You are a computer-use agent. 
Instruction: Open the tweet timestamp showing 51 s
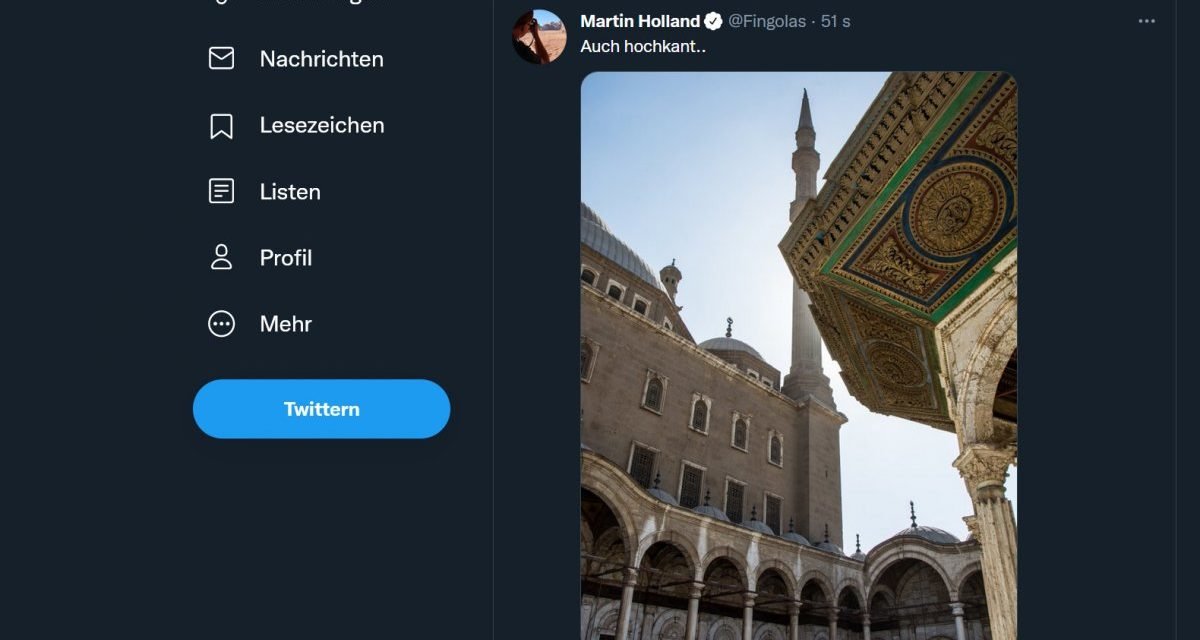[833, 21]
